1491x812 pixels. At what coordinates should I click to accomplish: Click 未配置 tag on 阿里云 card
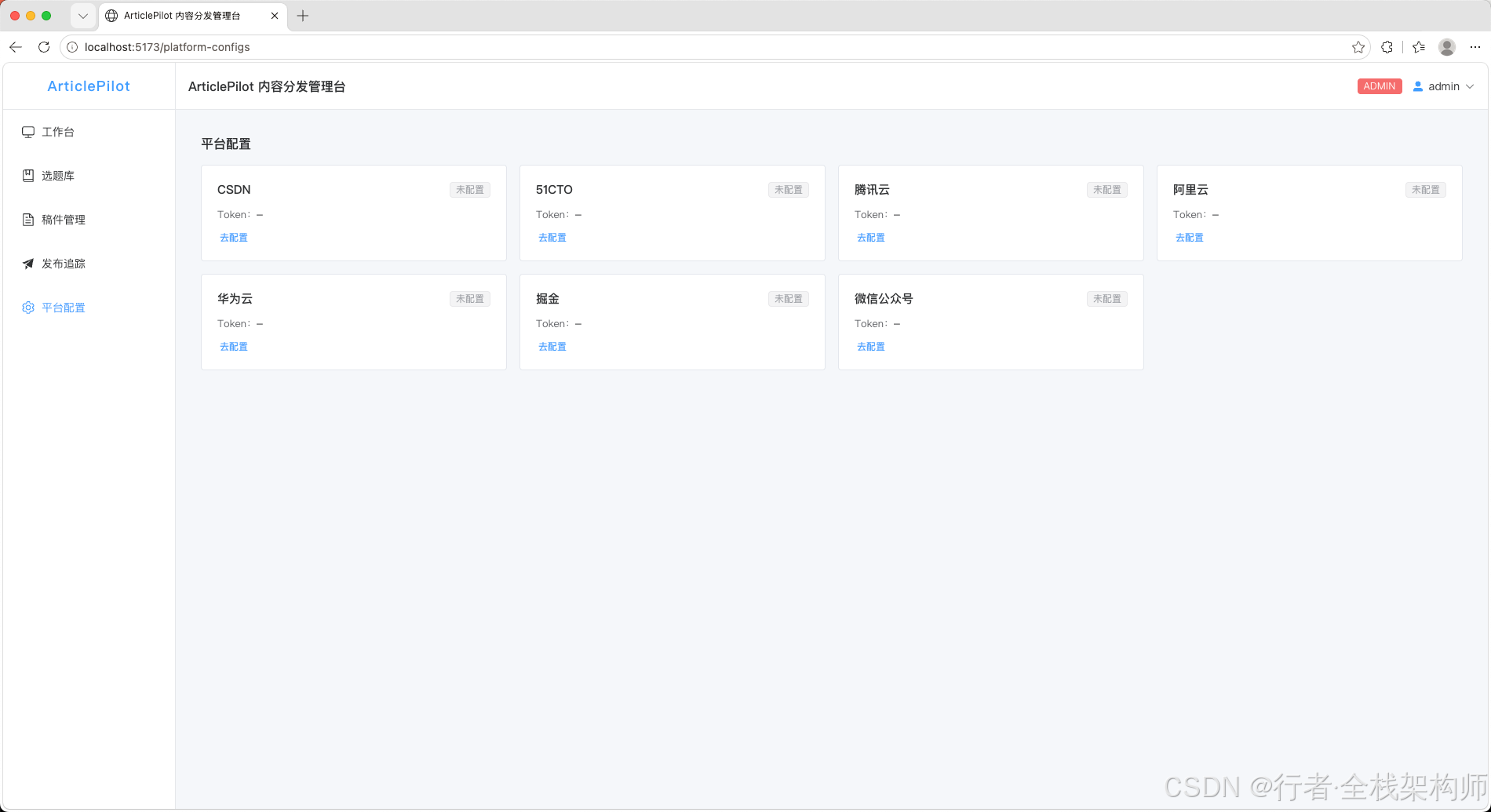coord(1426,190)
